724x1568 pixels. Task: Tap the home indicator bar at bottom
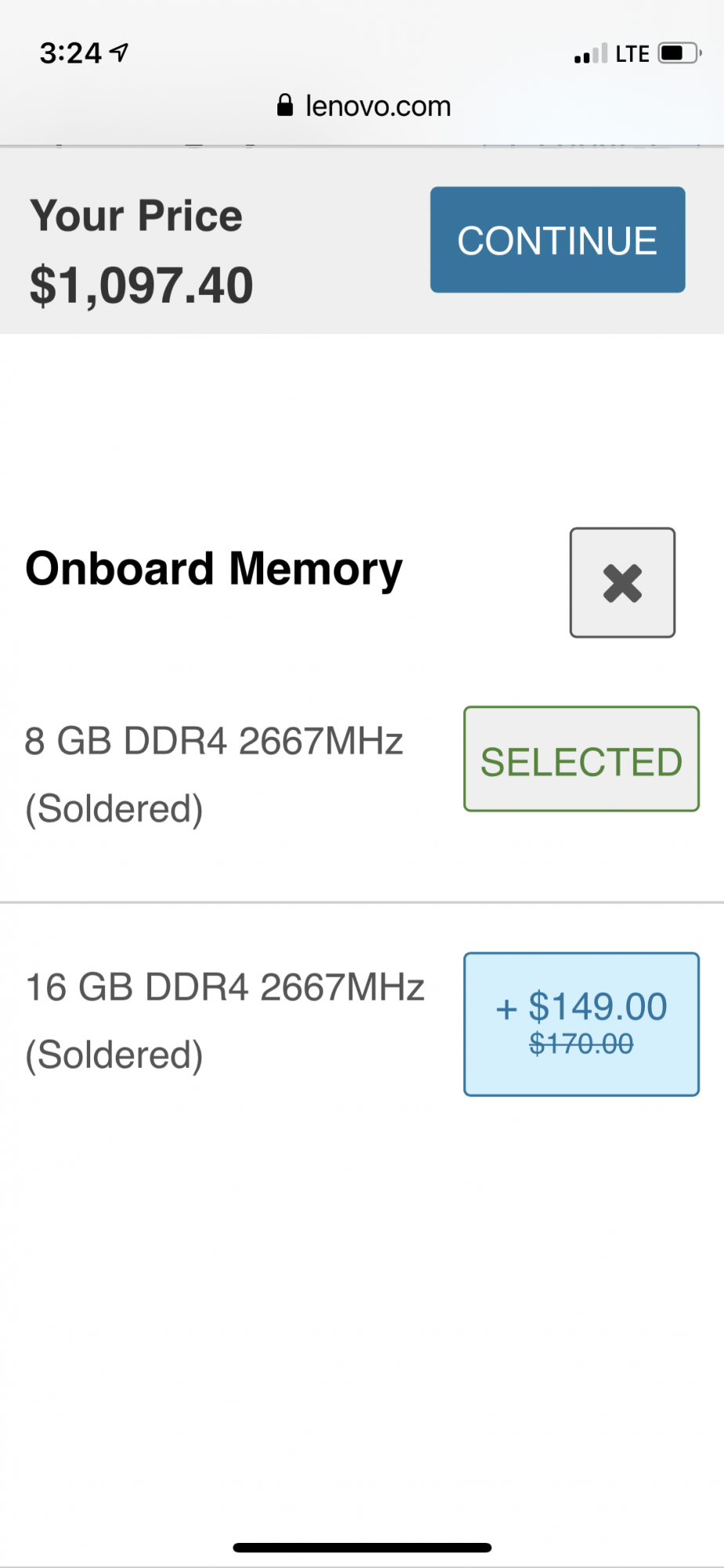pyautogui.click(x=362, y=1548)
